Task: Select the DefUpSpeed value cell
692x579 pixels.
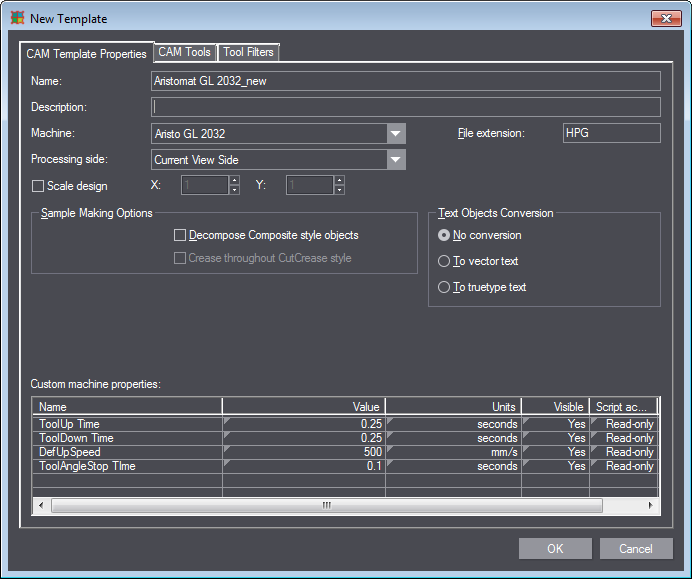Action: coord(303,452)
